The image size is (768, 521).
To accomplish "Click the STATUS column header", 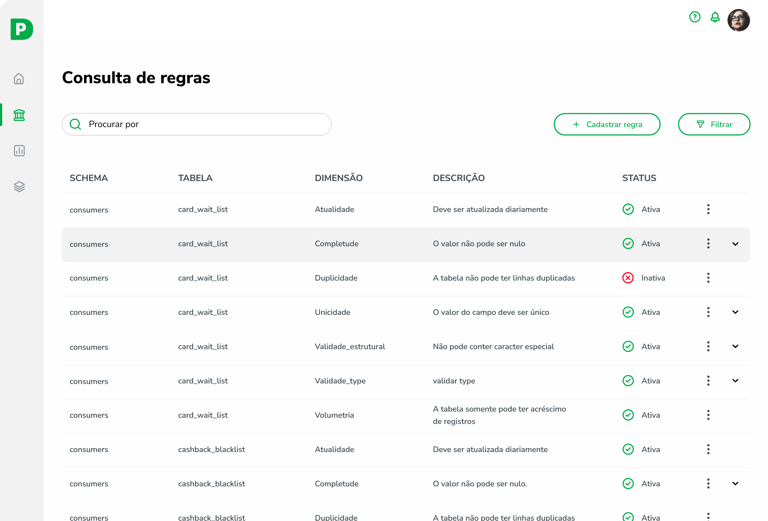I will [x=639, y=178].
